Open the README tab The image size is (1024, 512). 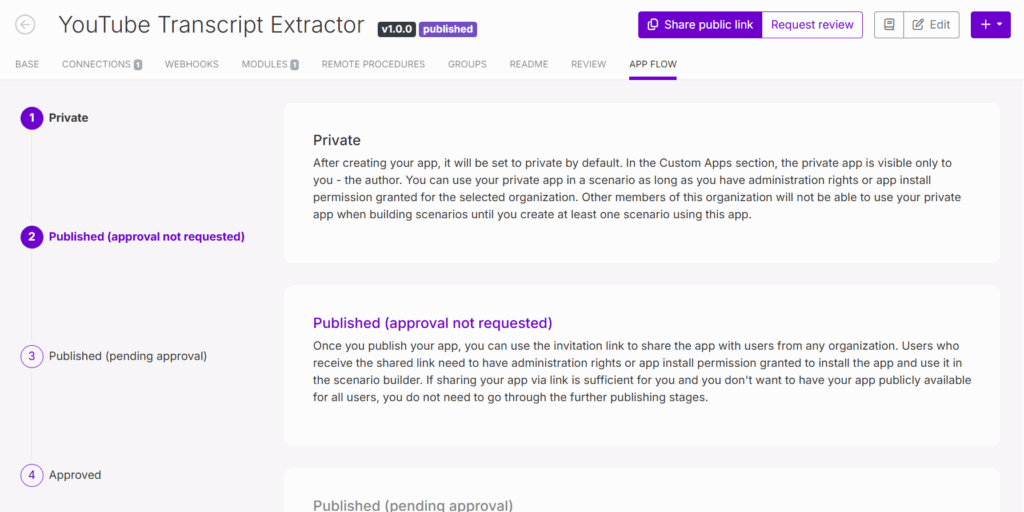pyautogui.click(x=528, y=64)
